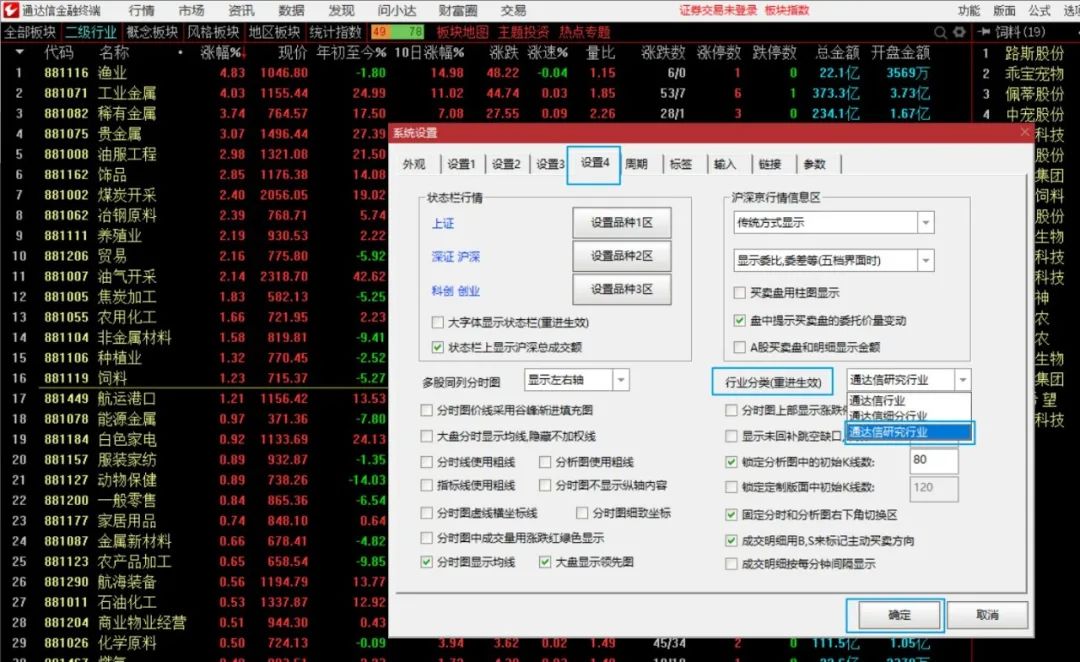Open the 功能 menu at top right
The image size is (1080, 662).
click(x=968, y=10)
